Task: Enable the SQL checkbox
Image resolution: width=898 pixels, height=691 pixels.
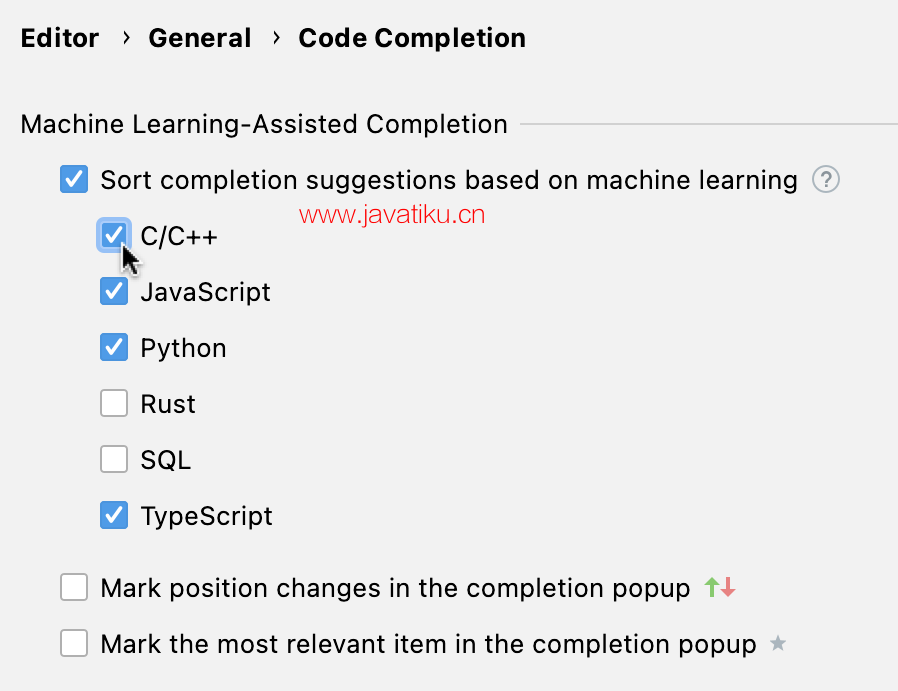Action: click(114, 460)
